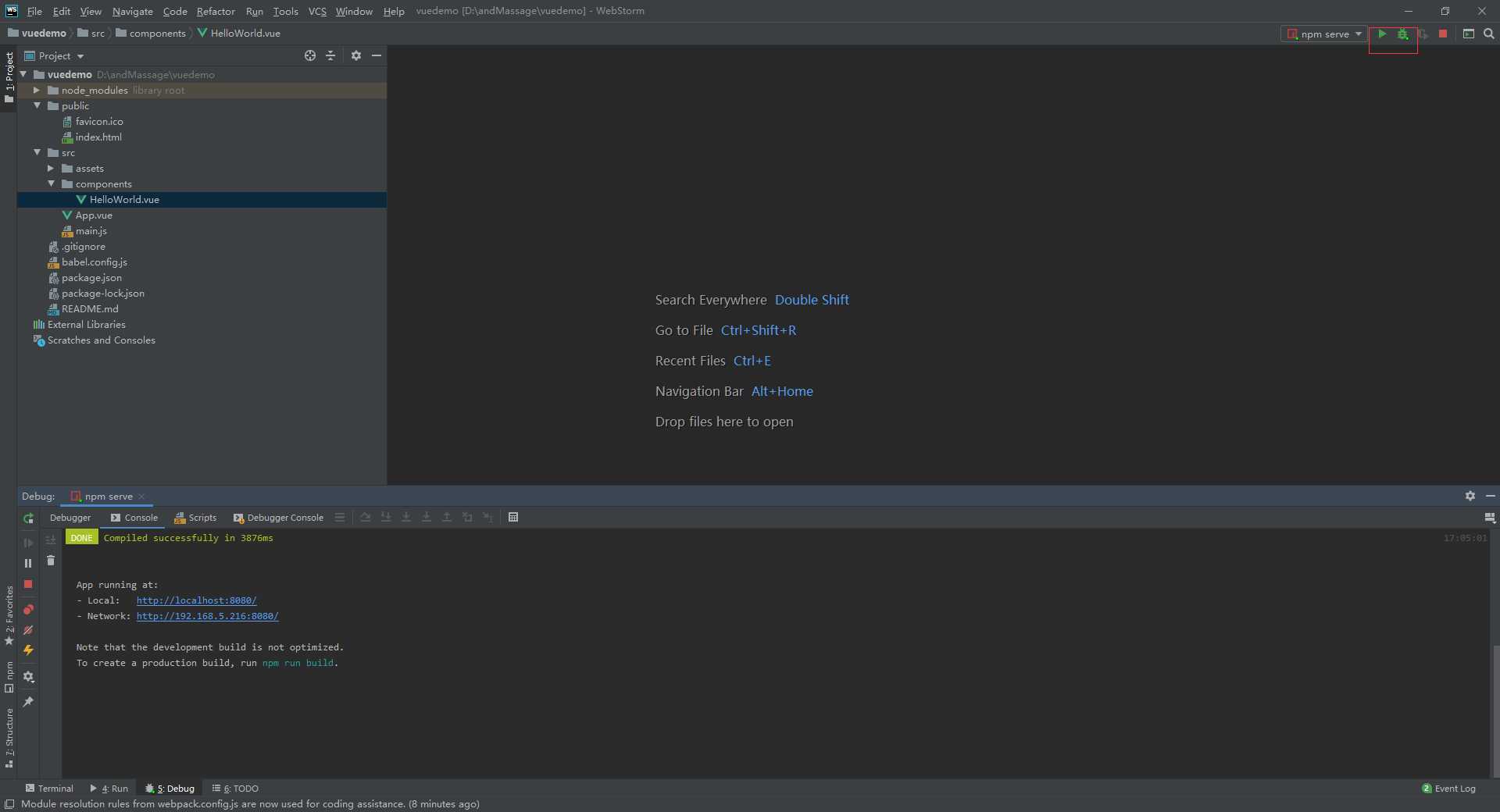This screenshot has width=1500, height=812.
Task: Open the VCS menu
Action: pyautogui.click(x=317, y=11)
